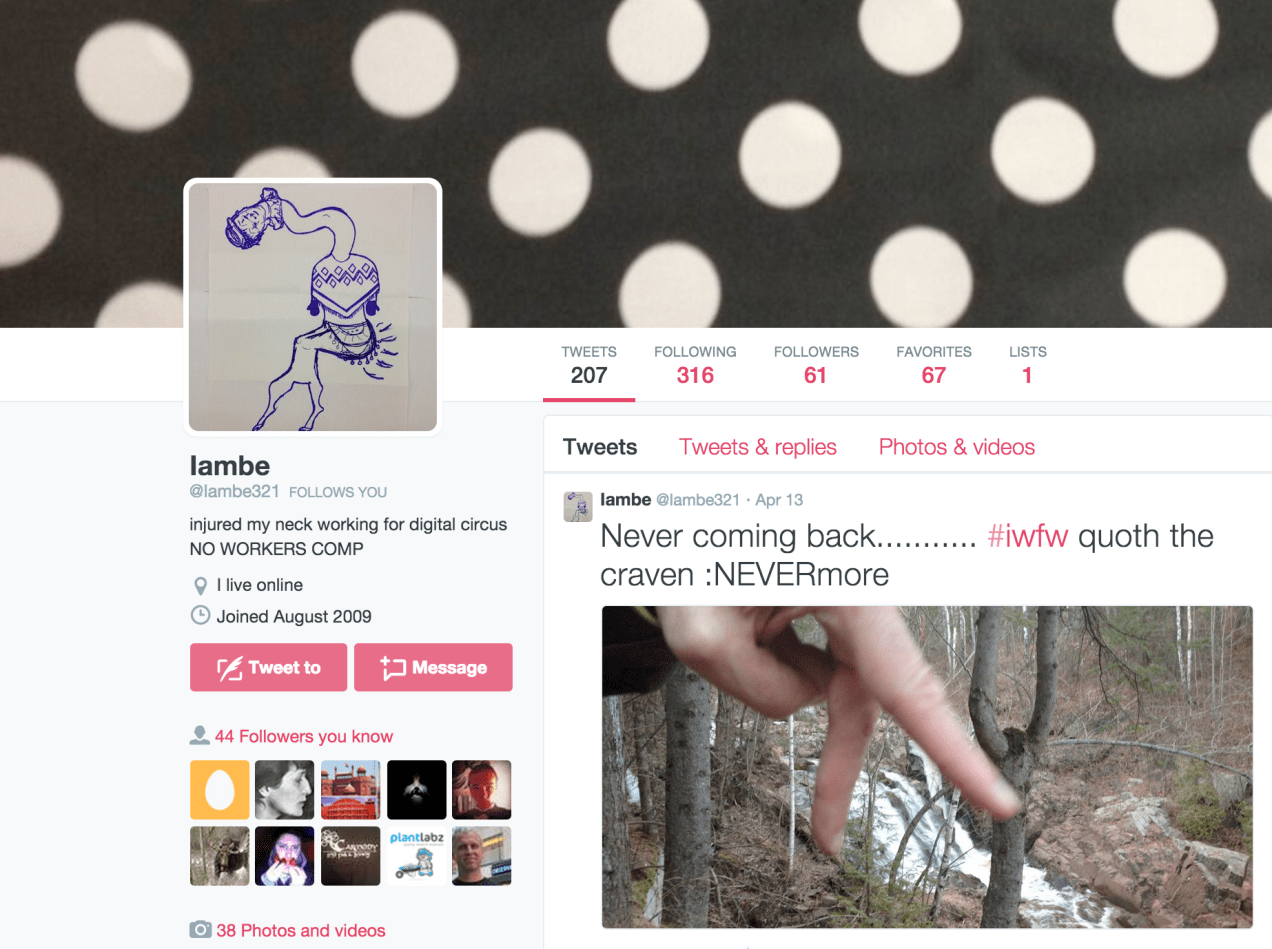
Task: Open the waterfall hand photo in tweet
Action: [927, 767]
